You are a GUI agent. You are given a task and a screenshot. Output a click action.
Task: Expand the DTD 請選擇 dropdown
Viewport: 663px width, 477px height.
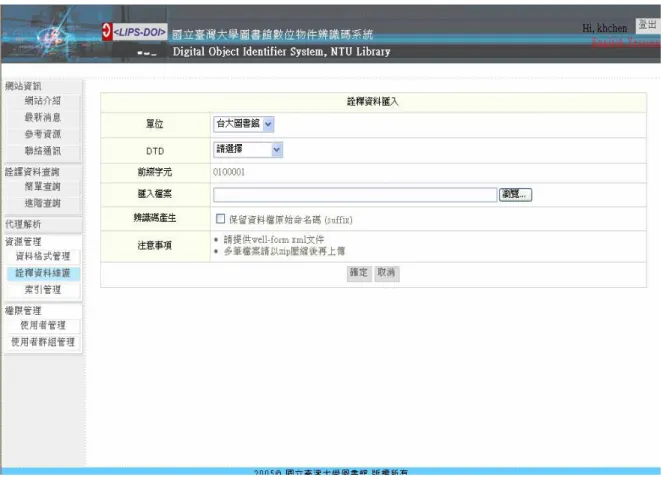248,149
